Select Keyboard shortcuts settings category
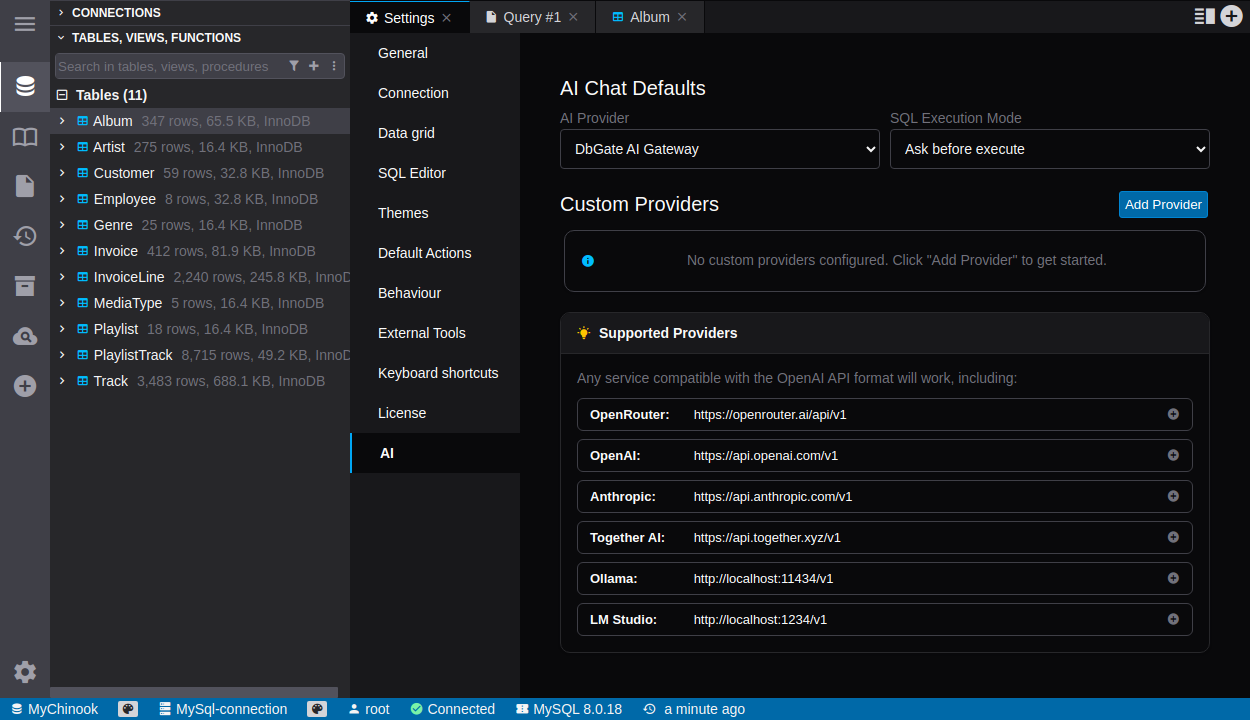The image size is (1250, 720). (x=438, y=373)
